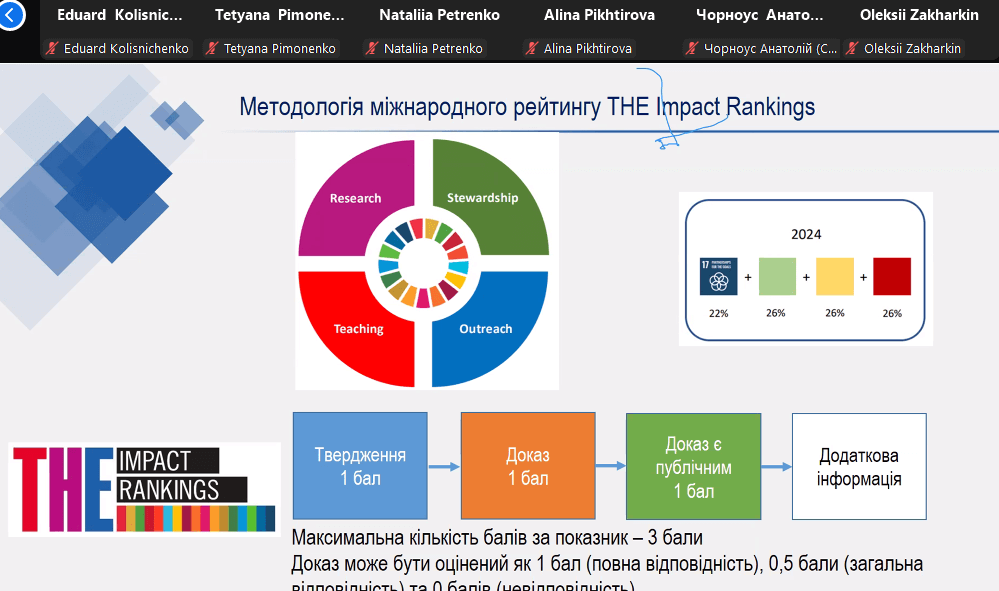
Task: Click the white 'Додаткова інформація' box
Action: point(859,466)
